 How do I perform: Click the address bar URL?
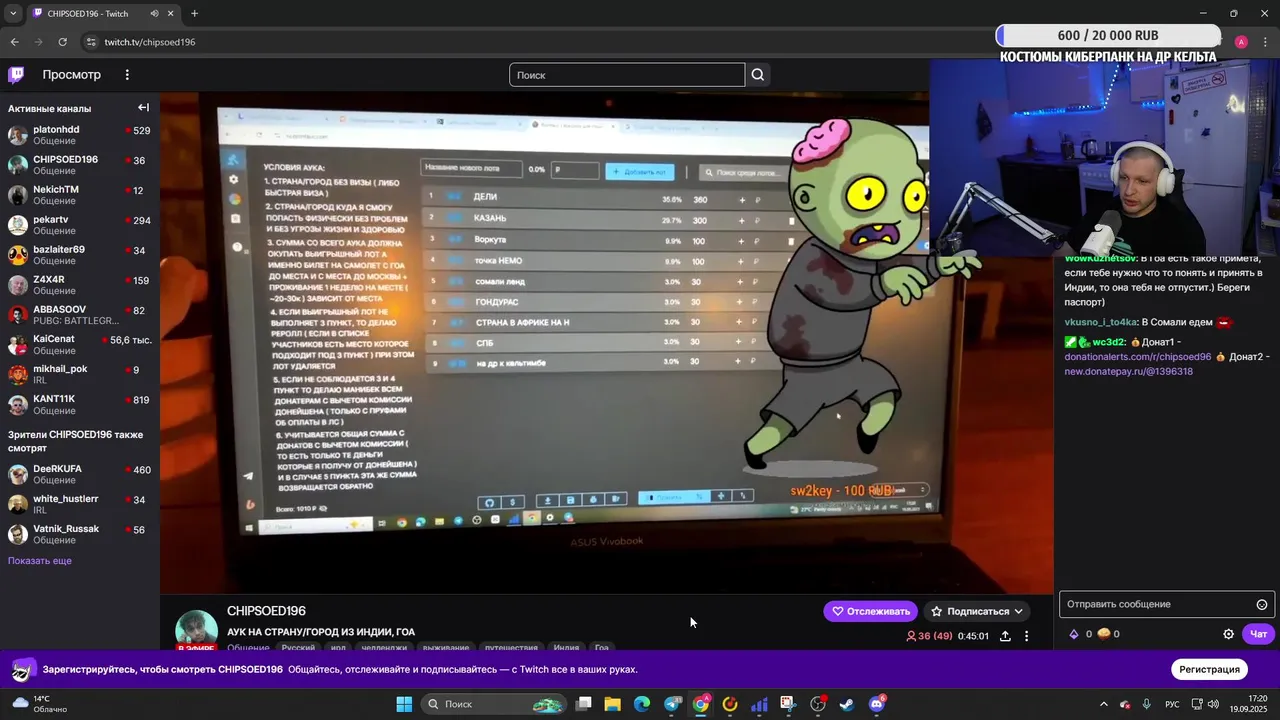(x=150, y=42)
